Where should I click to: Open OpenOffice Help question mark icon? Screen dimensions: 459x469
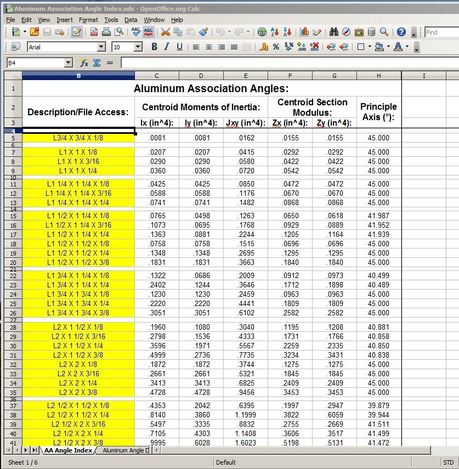(401, 32)
